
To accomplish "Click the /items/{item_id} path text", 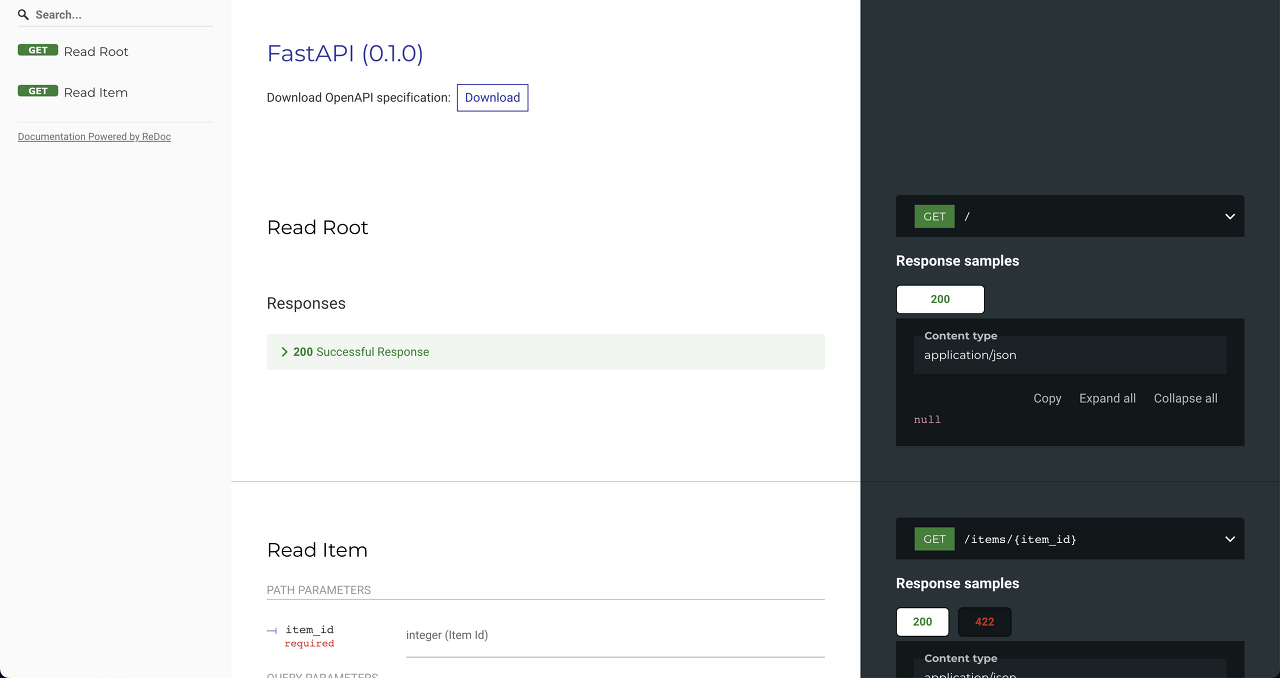I will pos(1020,540).
